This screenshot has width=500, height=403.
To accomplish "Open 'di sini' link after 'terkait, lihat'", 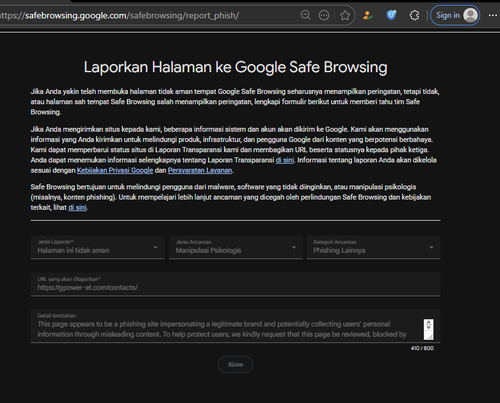I will (77, 208).
